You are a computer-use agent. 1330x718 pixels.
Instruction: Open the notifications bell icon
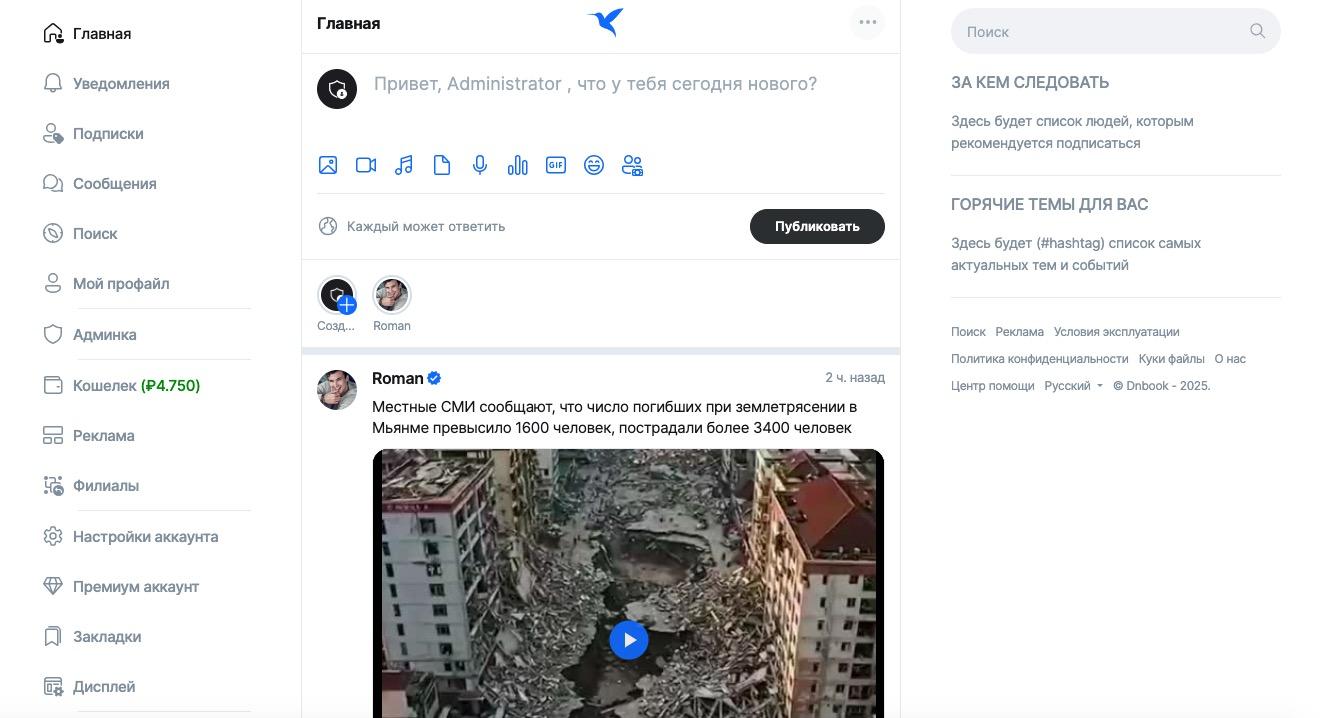tap(53, 83)
